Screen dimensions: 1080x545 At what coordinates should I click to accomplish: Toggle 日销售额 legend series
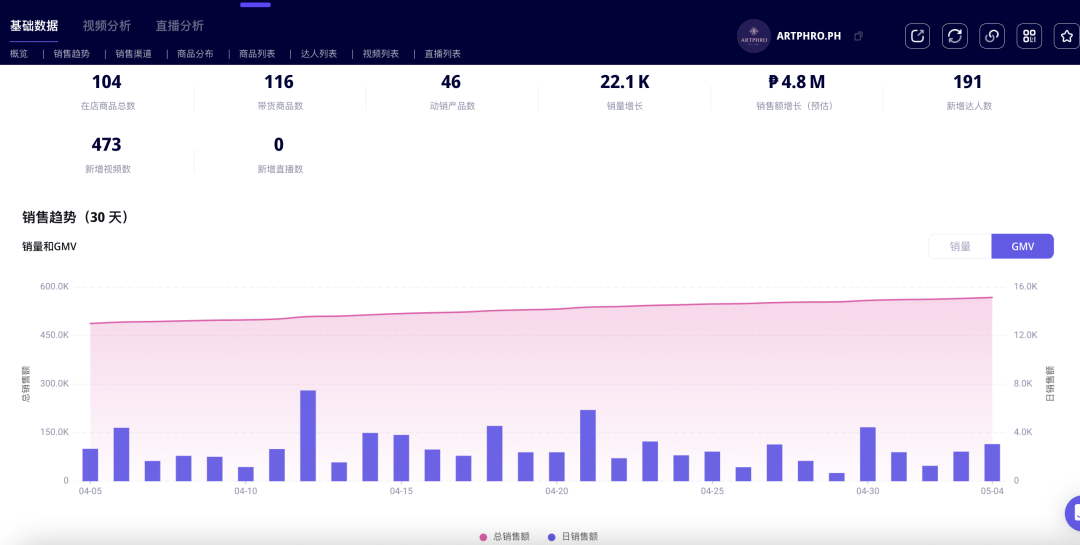coord(573,537)
